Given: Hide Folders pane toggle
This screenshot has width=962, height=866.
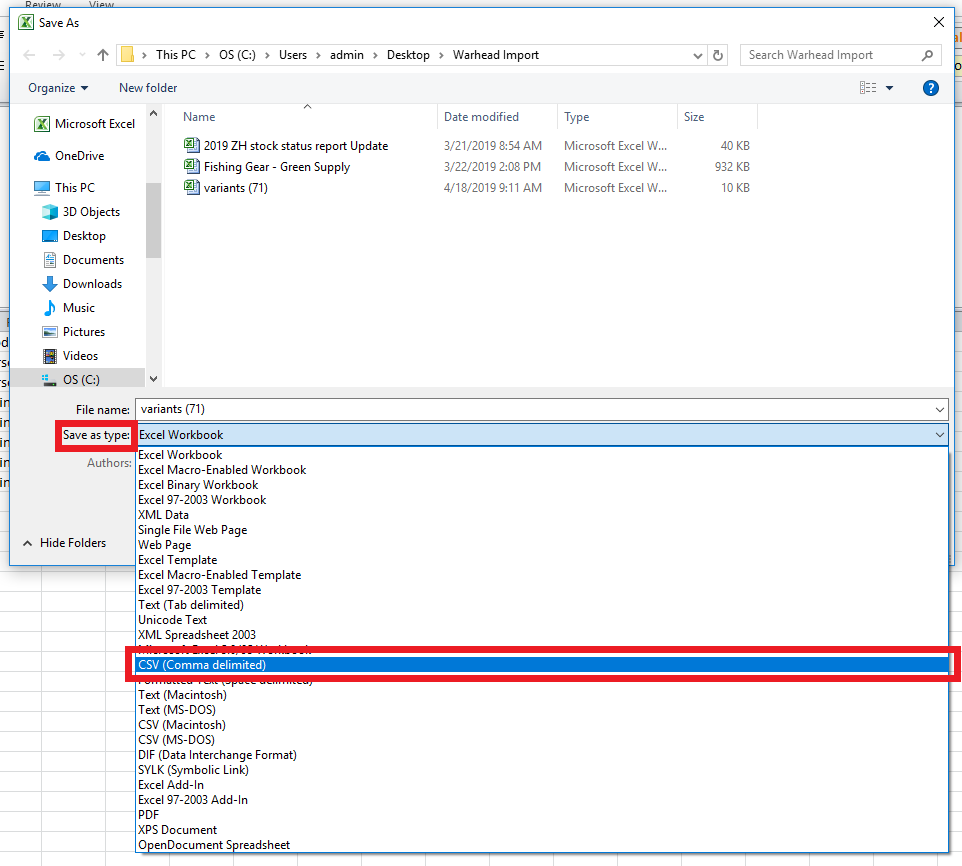Looking at the screenshot, I should (x=64, y=543).
